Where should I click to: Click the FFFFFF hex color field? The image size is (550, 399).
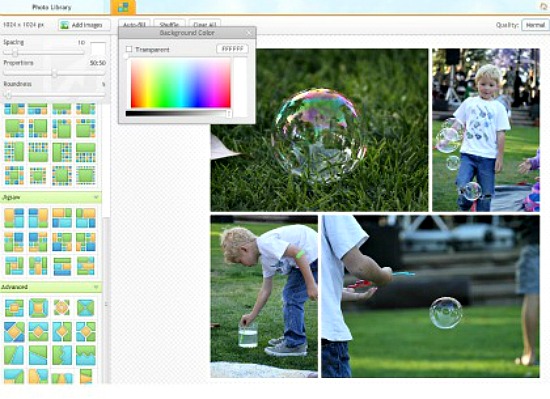coord(232,49)
